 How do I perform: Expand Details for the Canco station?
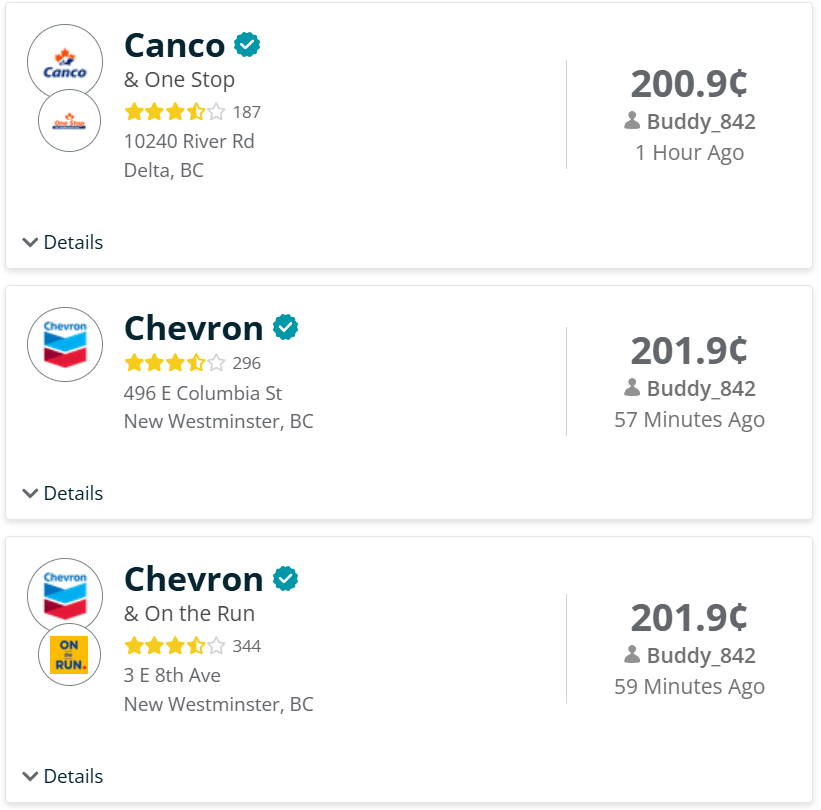pos(63,242)
